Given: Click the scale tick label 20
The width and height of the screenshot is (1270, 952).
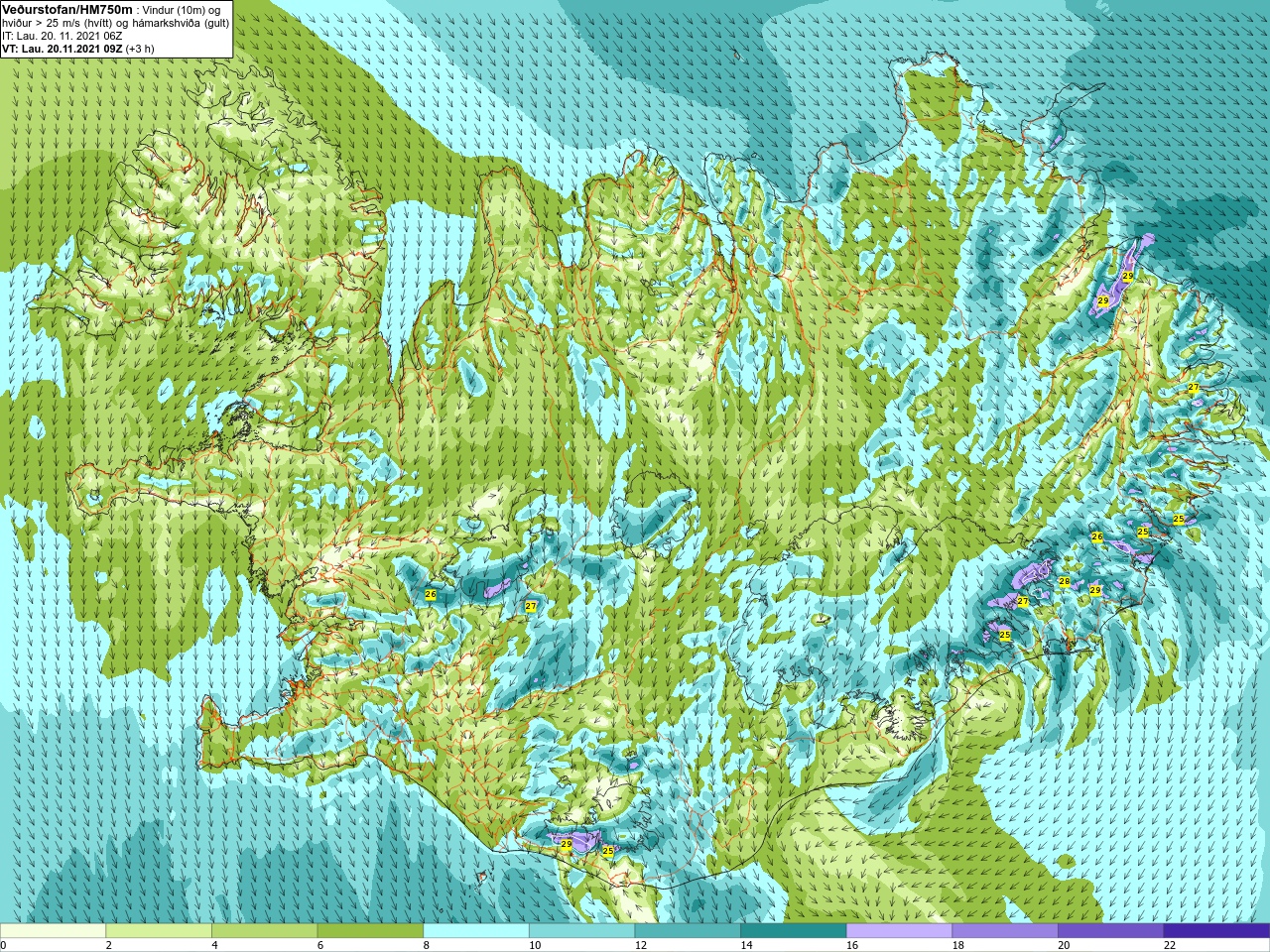Looking at the screenshot, I should (x=1064, y=945).
